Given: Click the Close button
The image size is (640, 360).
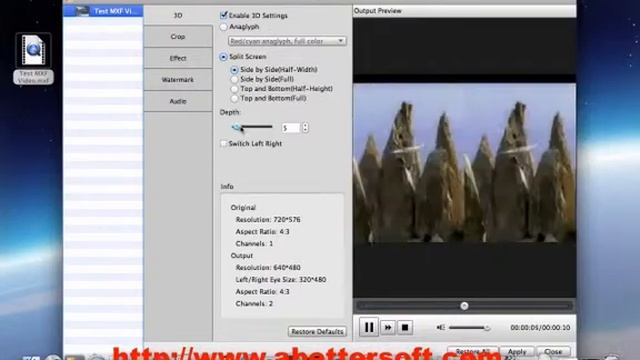Looking at the screenshot, I should (553, 351).
